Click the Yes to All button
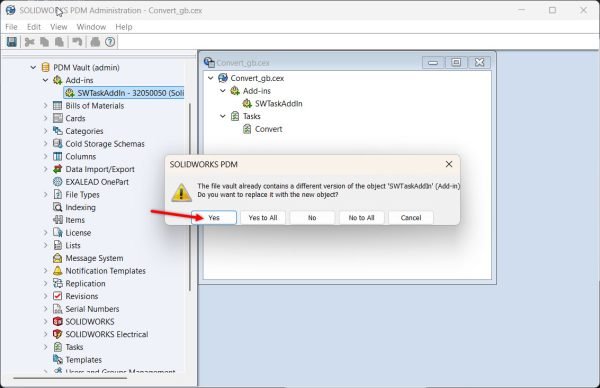600x388 pixels. click(x=263, y=218)
